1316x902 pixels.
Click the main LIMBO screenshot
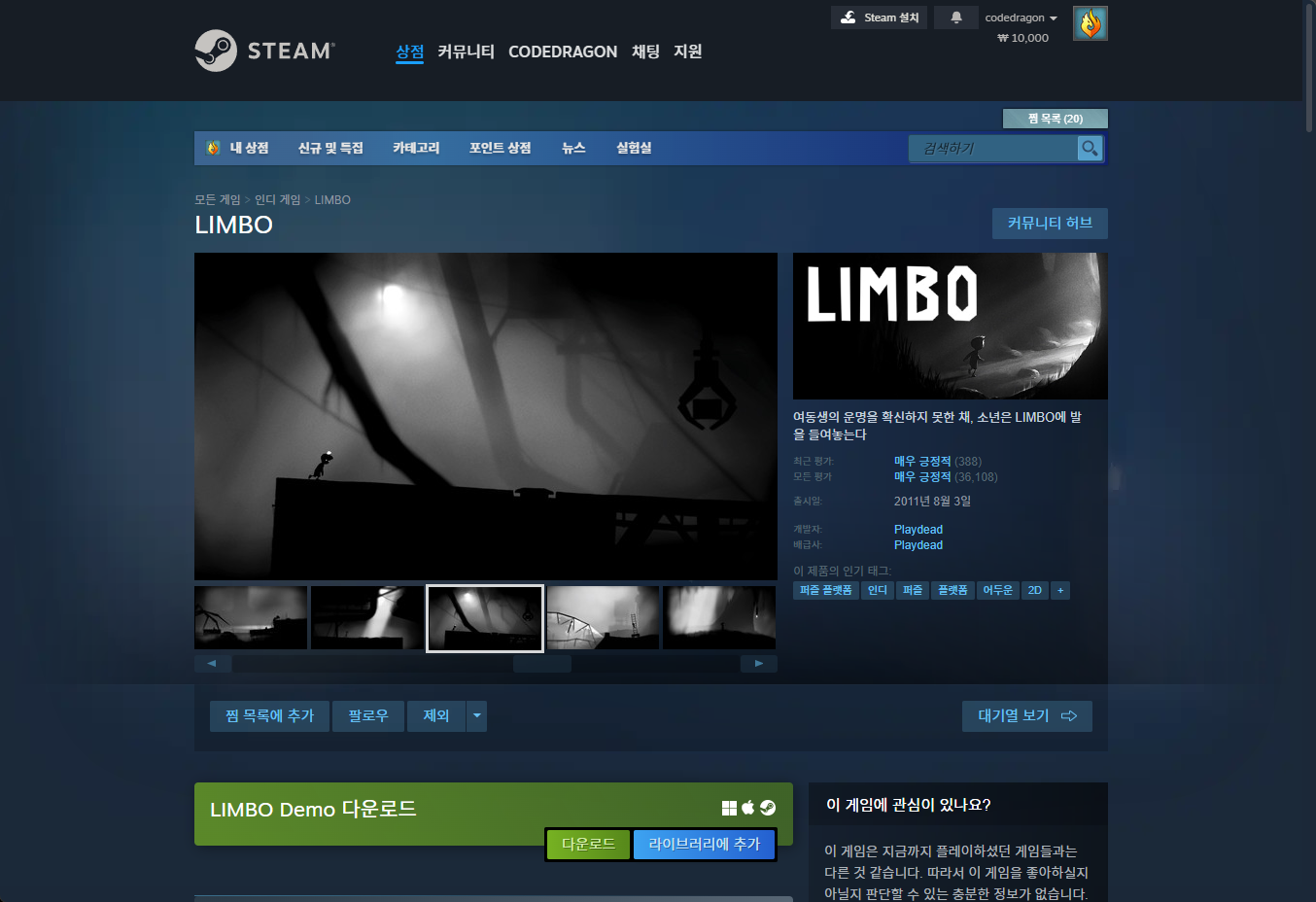click(x=486, y=416)
